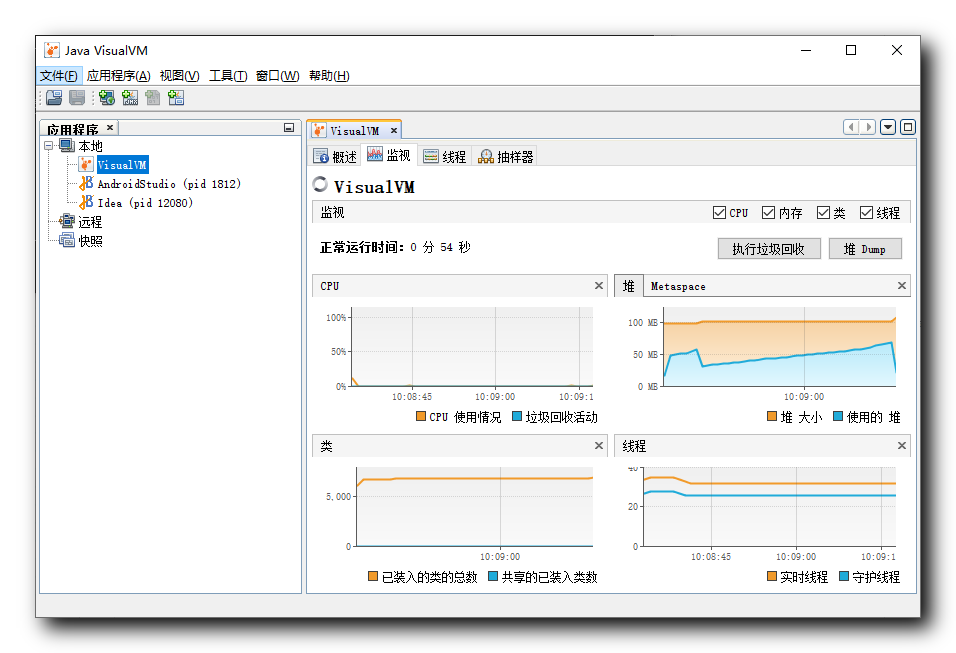Image resolution: width=956 pixels, height=653 pixels.
Task: Close the 应用程序 panel tab
Action: (x=110, y=127)
